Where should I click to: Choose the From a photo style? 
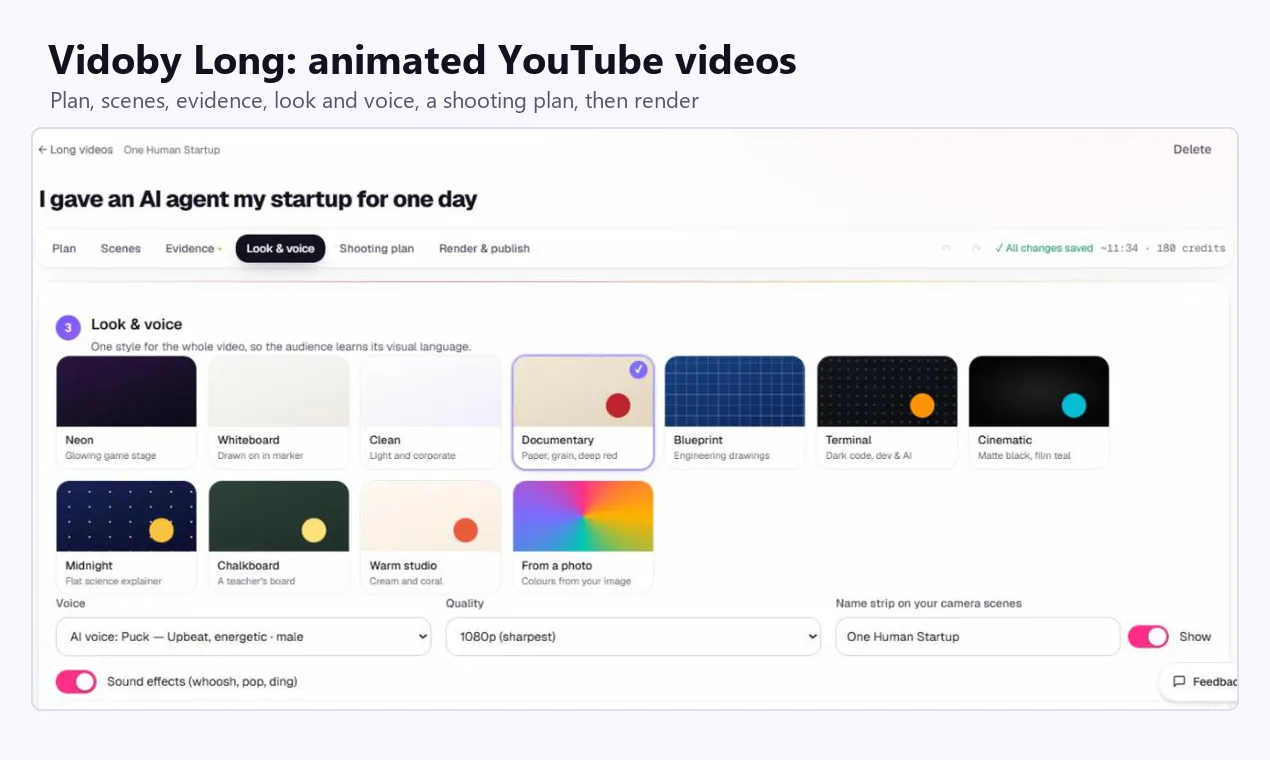[x=583, y=537]
